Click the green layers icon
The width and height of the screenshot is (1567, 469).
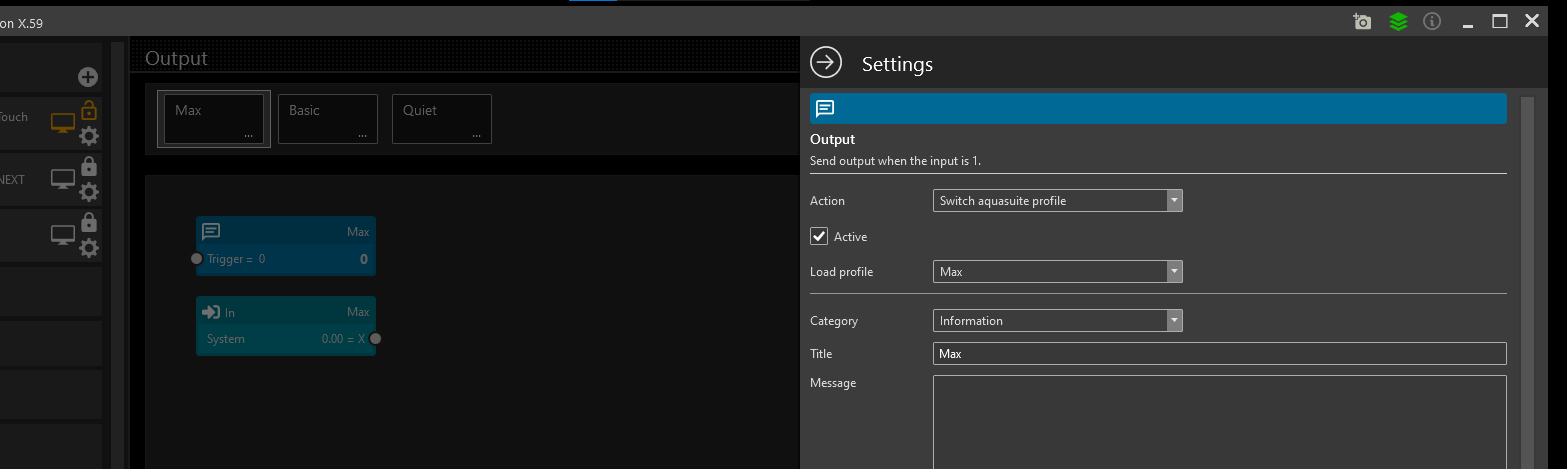click(x=1398, y=21)
